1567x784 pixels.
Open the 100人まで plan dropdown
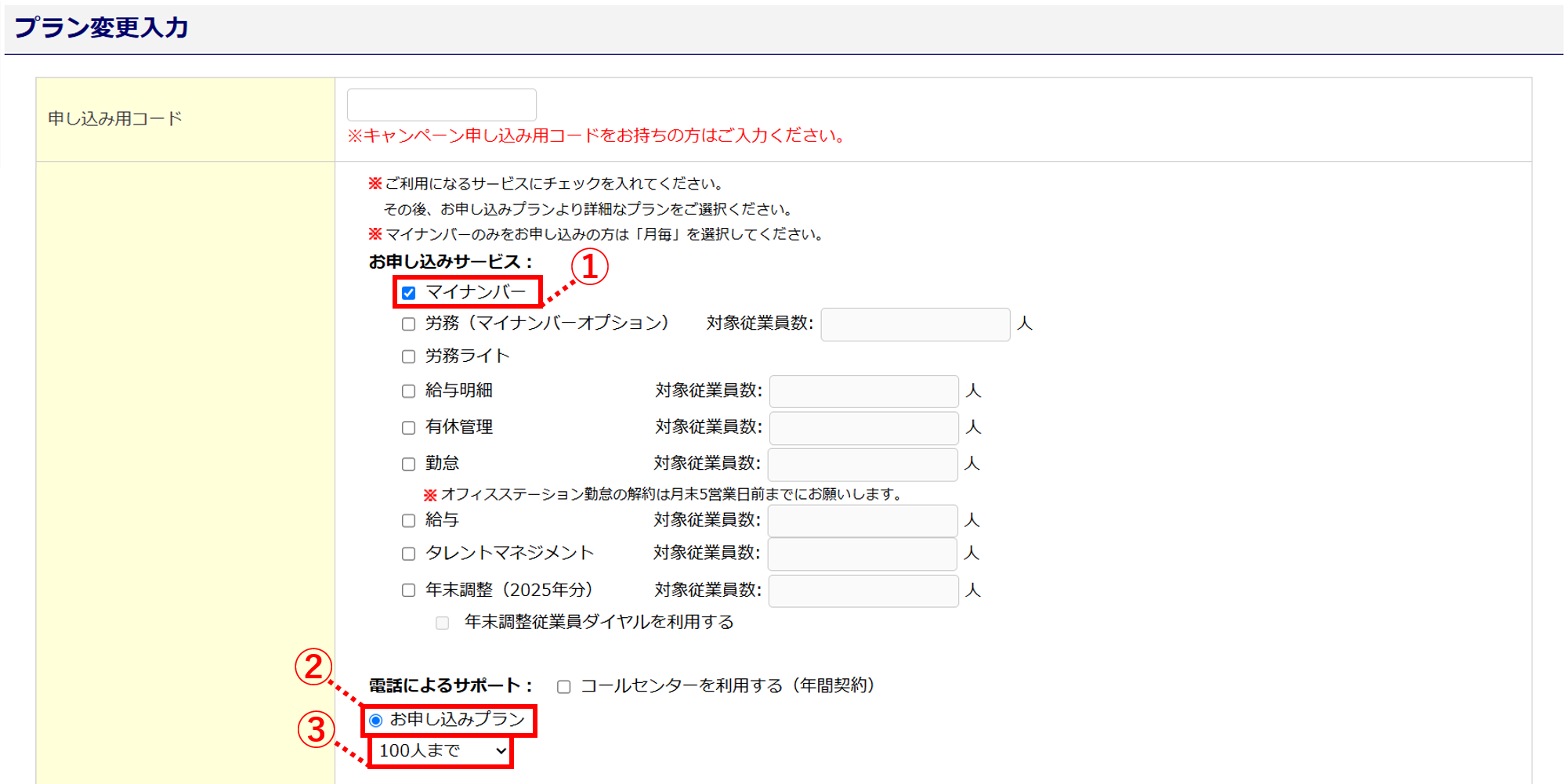[442, 751]
